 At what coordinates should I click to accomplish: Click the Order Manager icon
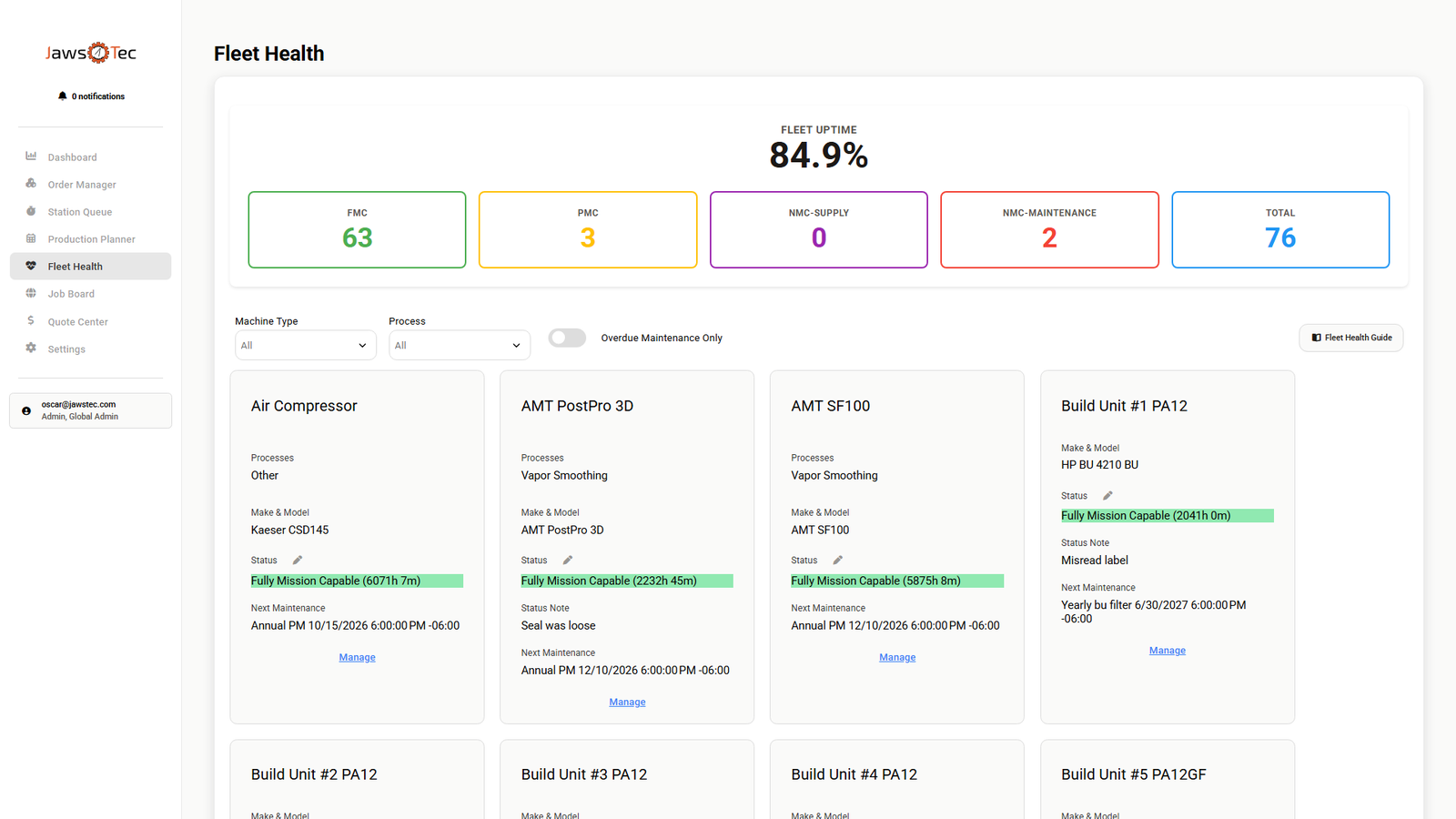[31, 184]
